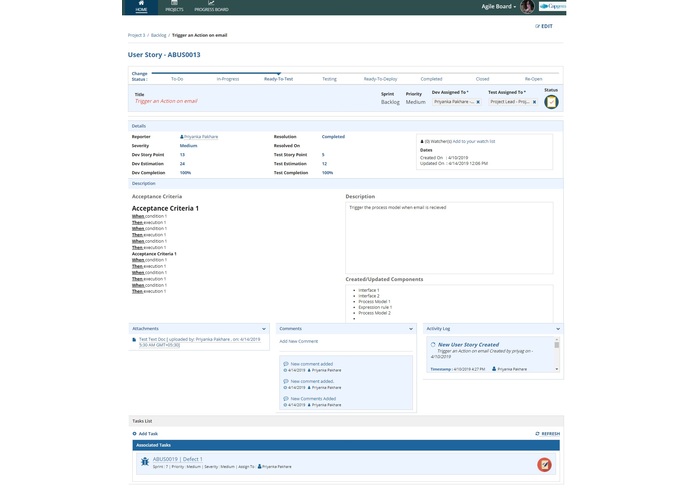Image resolution: width=695 pixels, height=494 pixels.
Task: Click the red edit icon for Defect 1
Action: 544,465
